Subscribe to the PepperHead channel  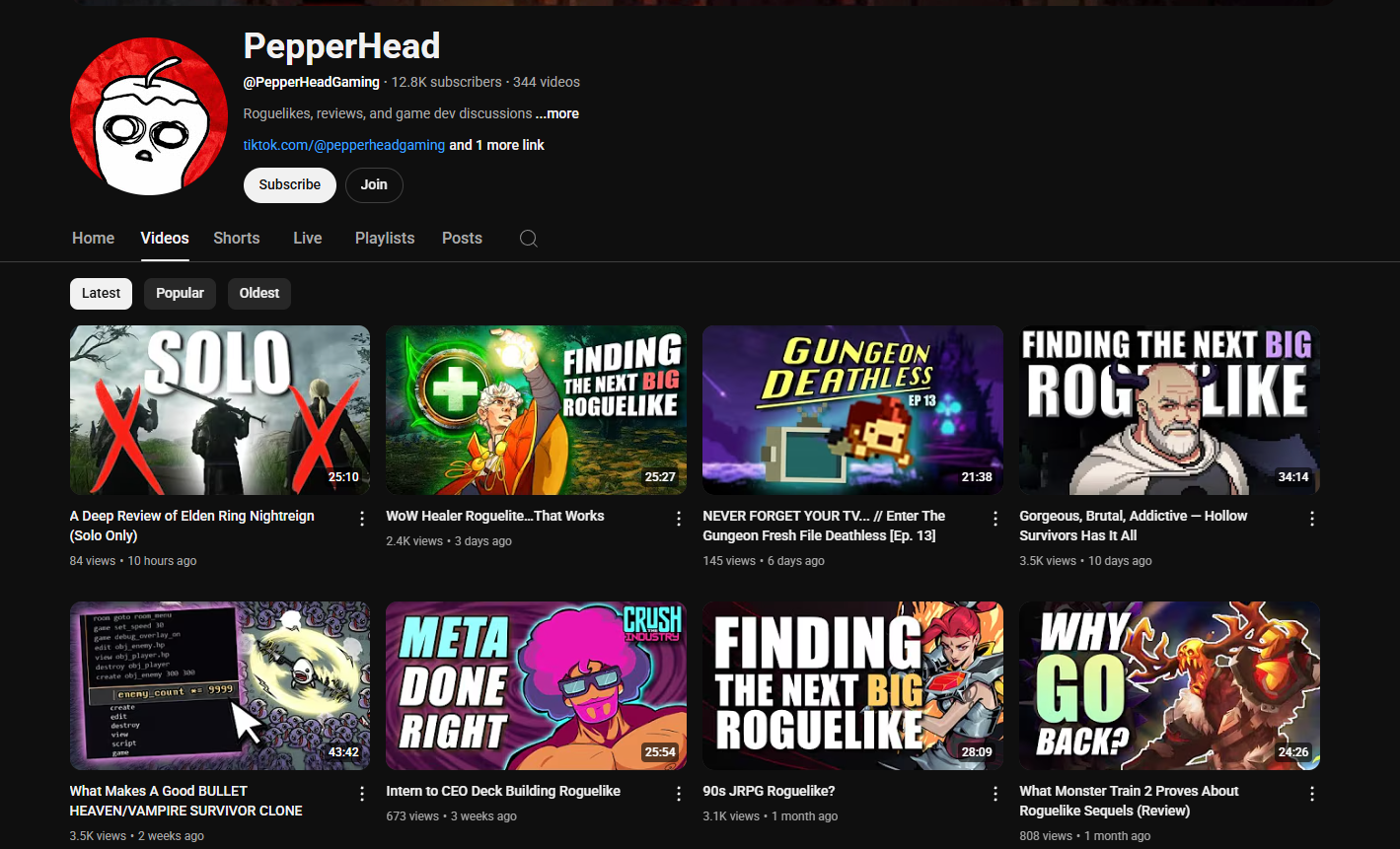290,185
